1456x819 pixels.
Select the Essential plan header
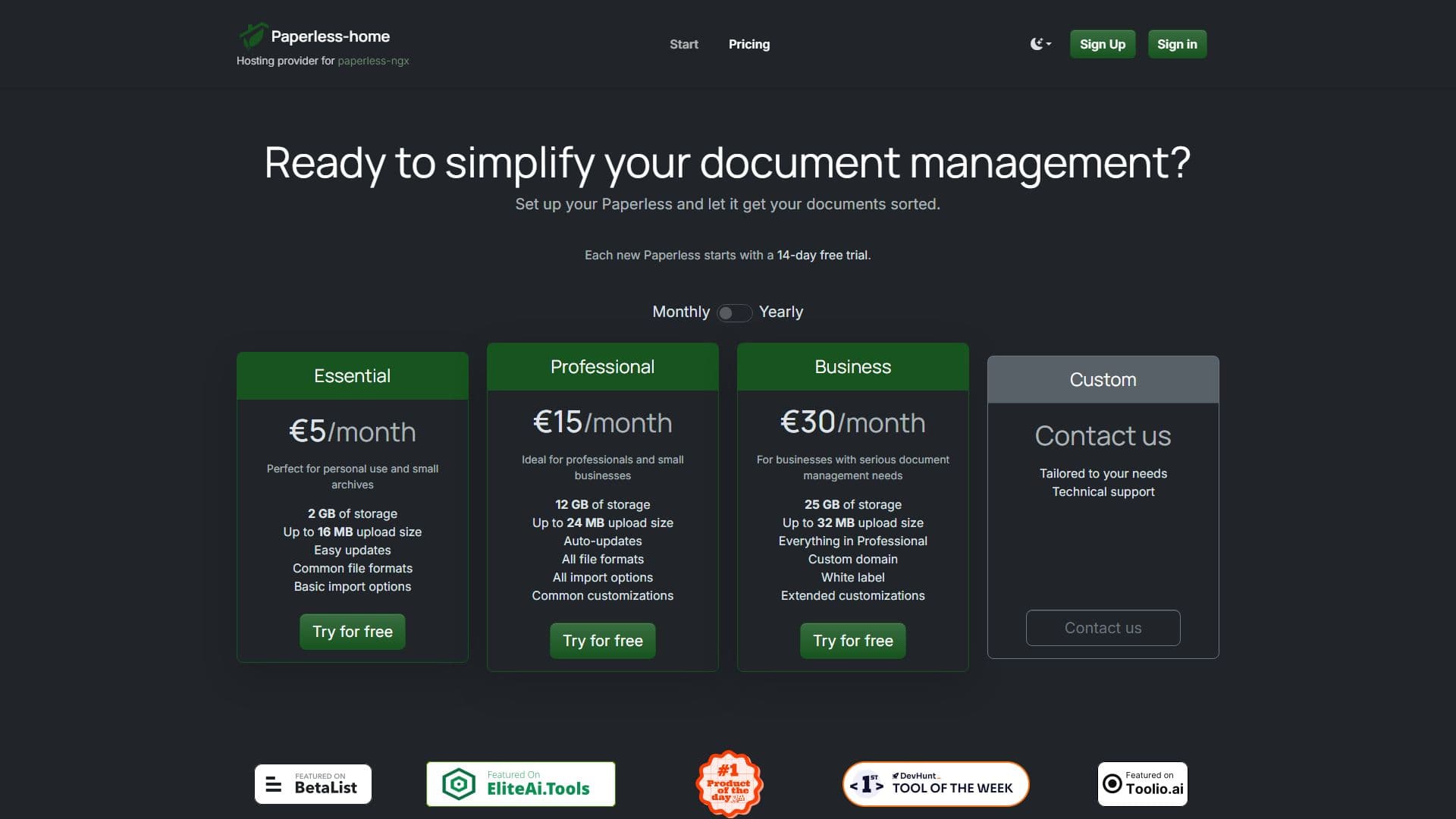point(353,375)
